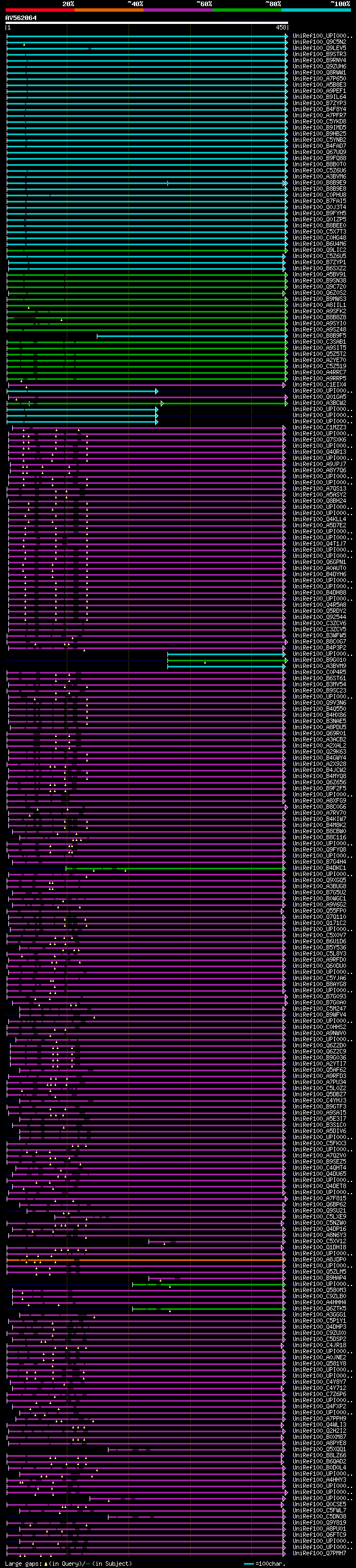
Task: Select the UniRef100_A5BV91 label
Action: [319, 274]
